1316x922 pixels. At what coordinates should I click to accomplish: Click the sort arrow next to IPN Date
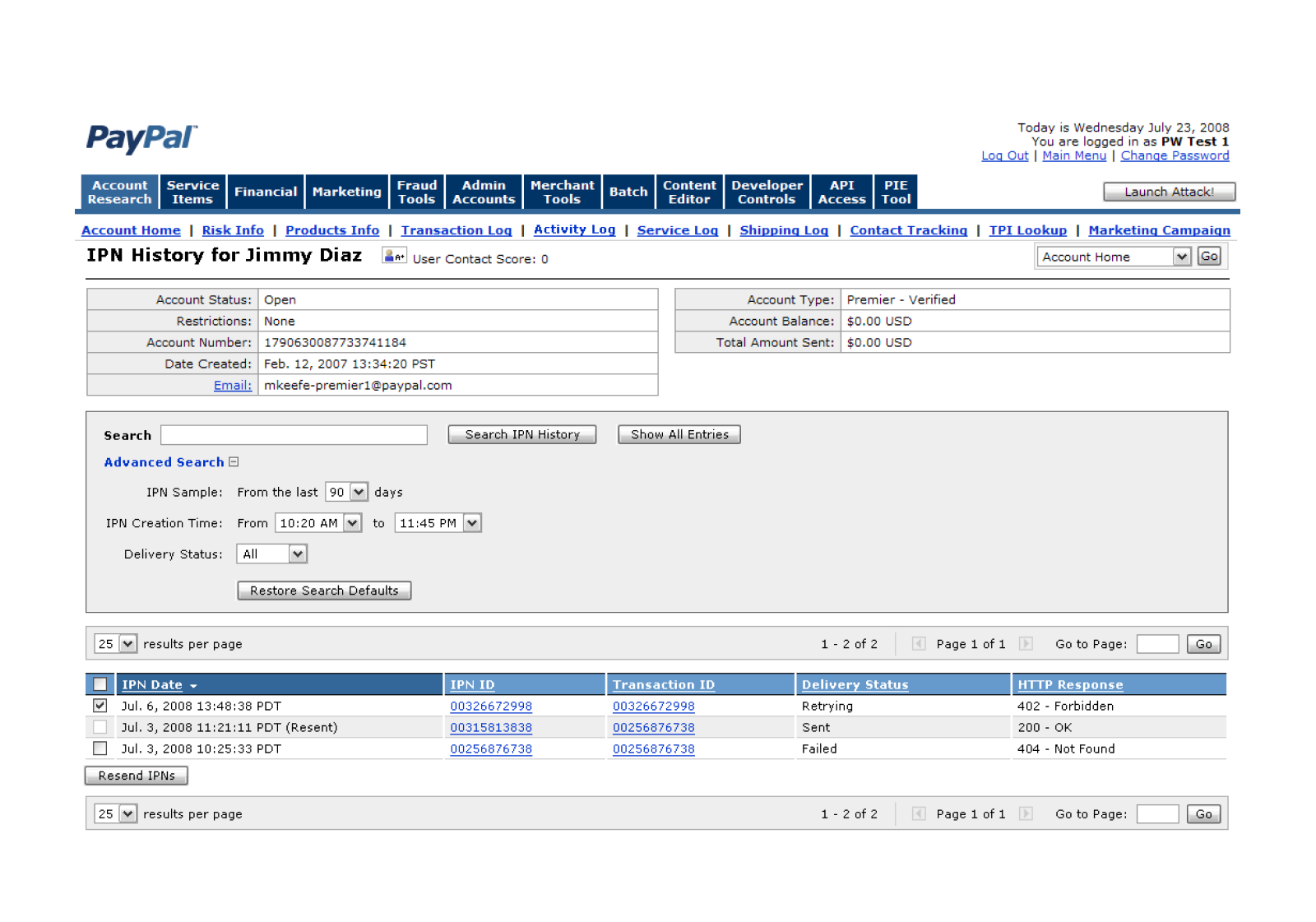point(193,686)
